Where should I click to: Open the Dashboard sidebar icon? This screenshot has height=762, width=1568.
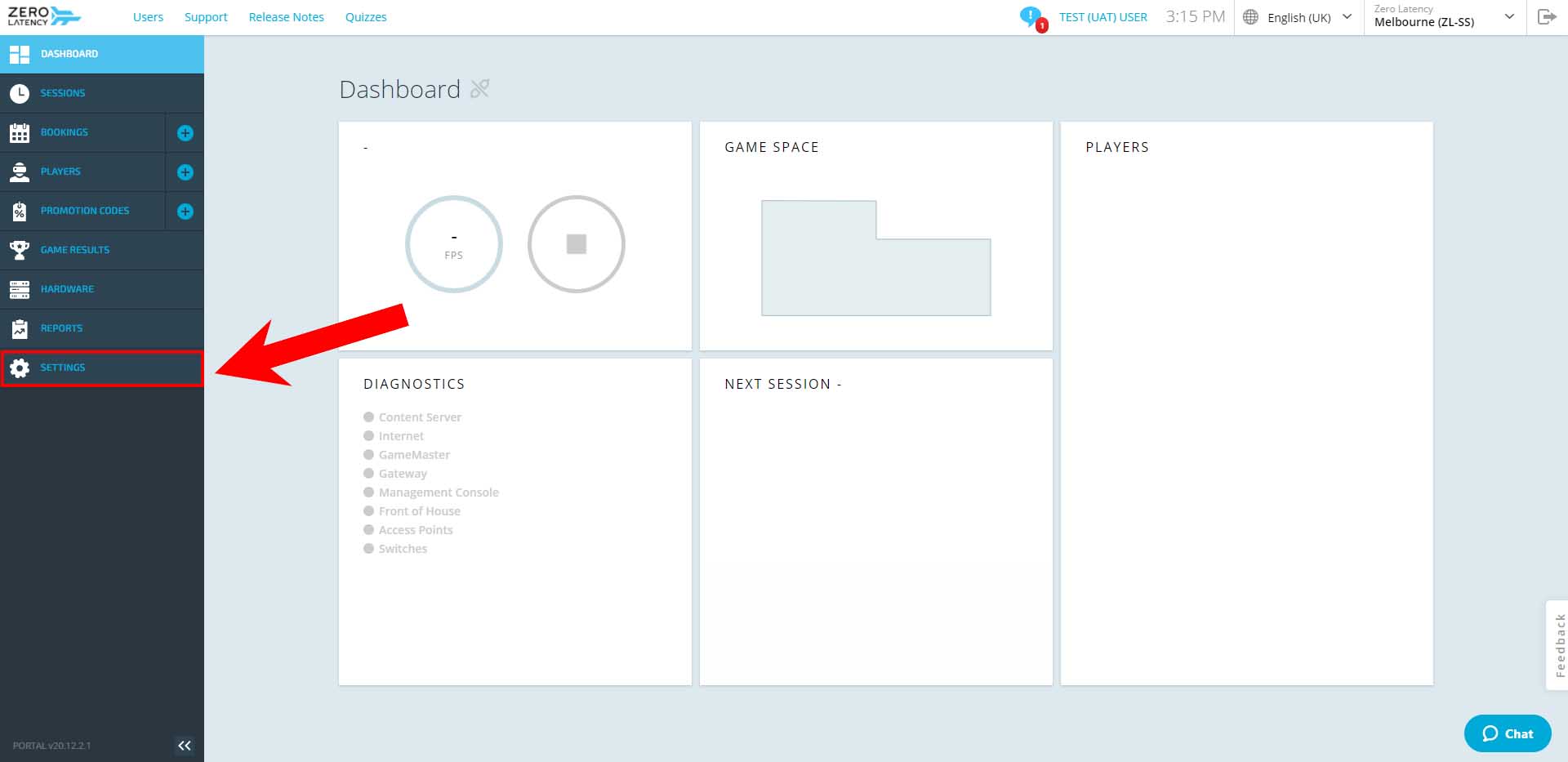coord(20,55)
